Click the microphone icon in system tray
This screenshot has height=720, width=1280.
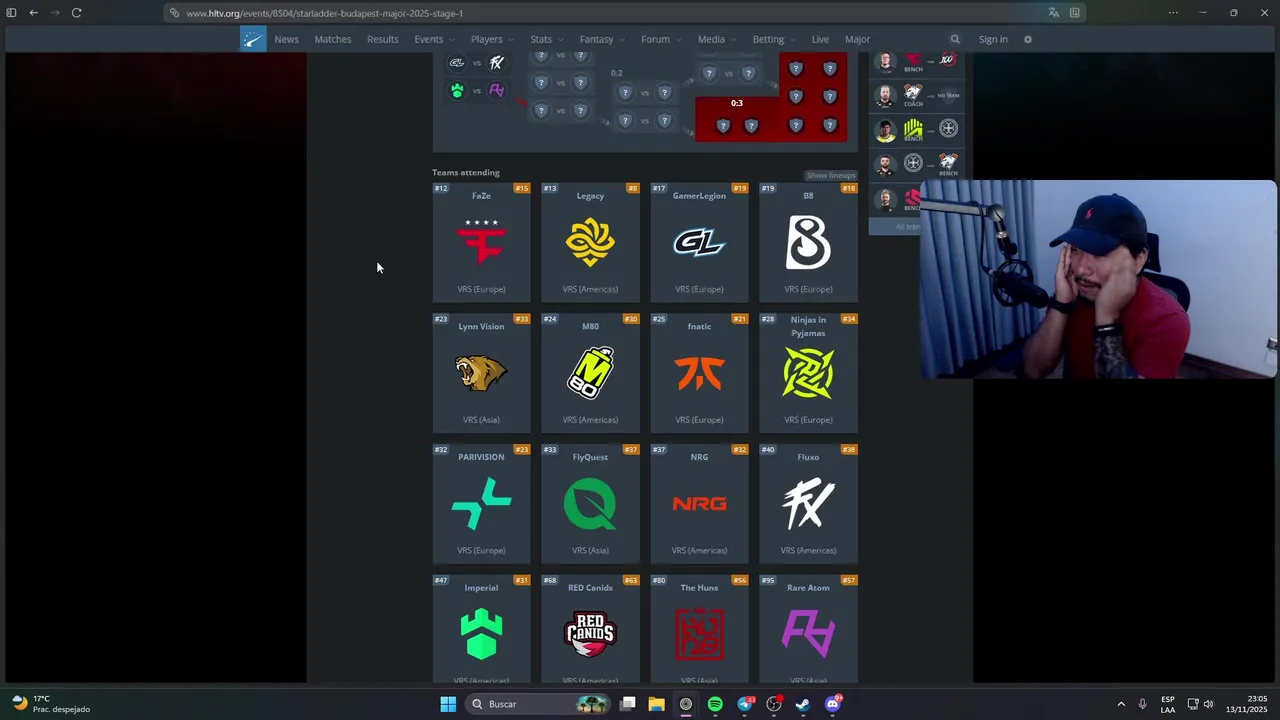[x=1142, y=704]
